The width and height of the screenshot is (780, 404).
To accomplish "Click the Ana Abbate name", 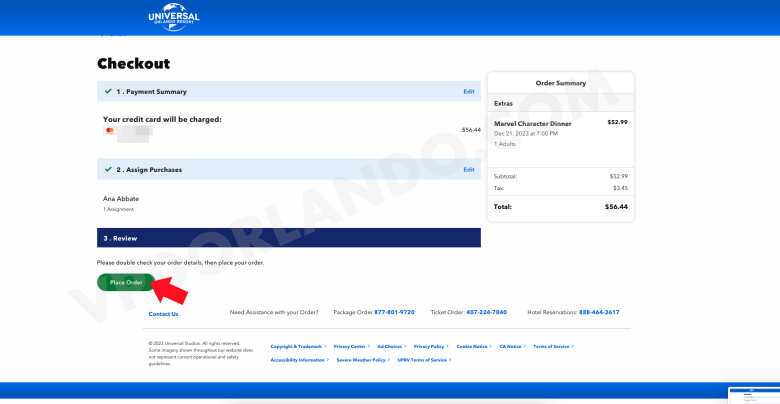I will [121, 199].
